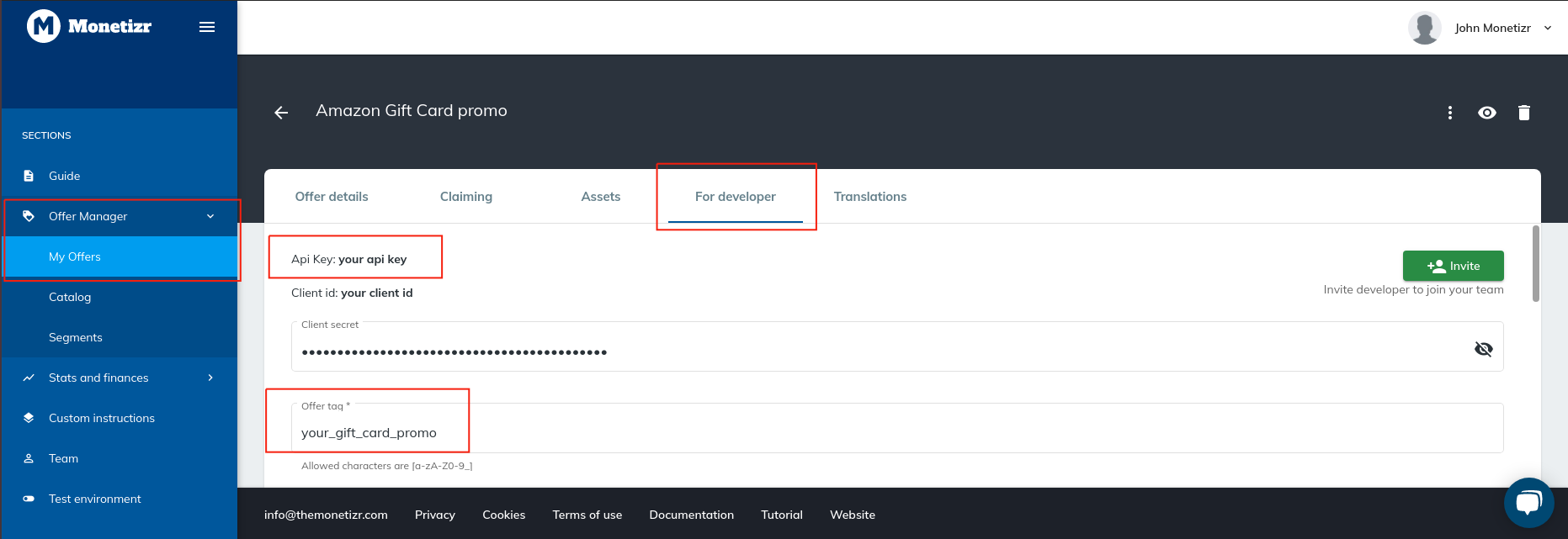
Task: Expand the John Monetizr account dropdown
Action: pos(1547,28)
